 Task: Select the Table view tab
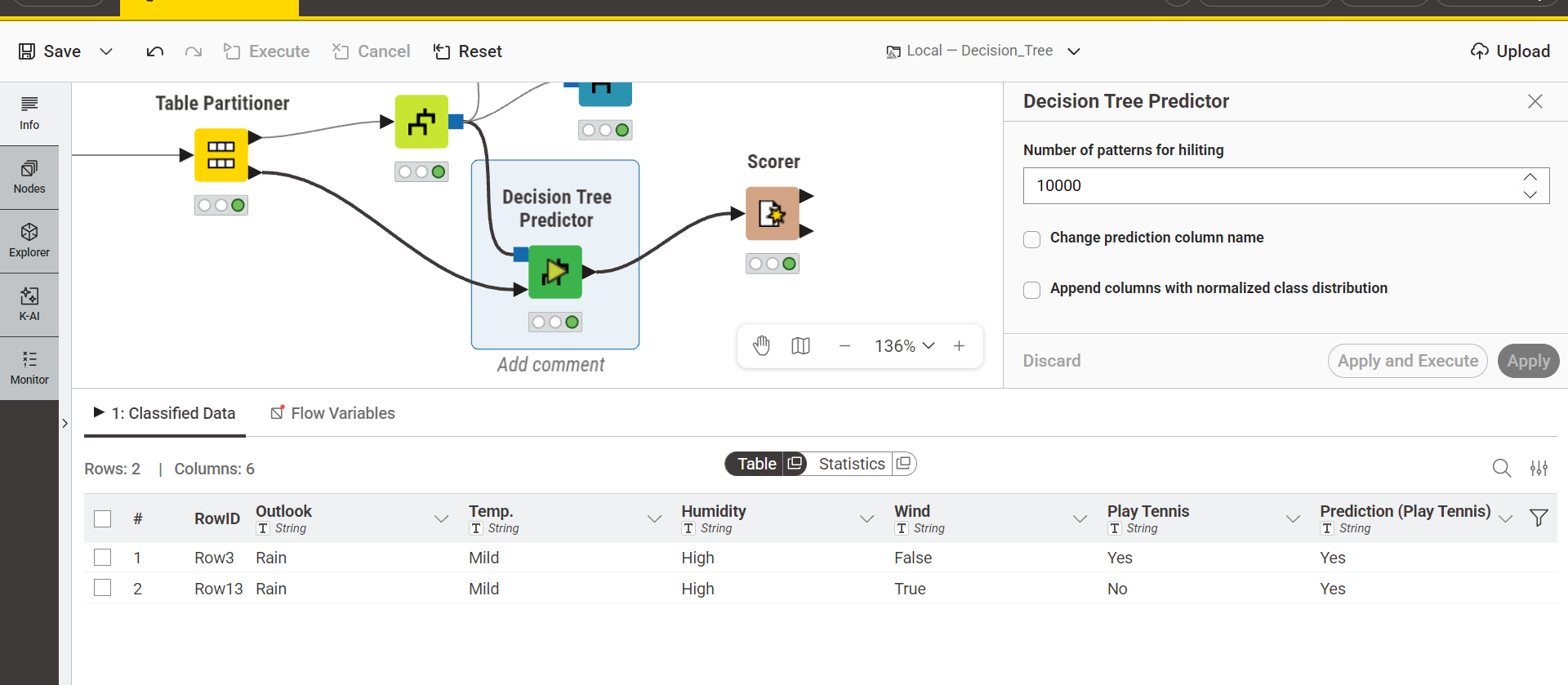click(x=756, y=464)
